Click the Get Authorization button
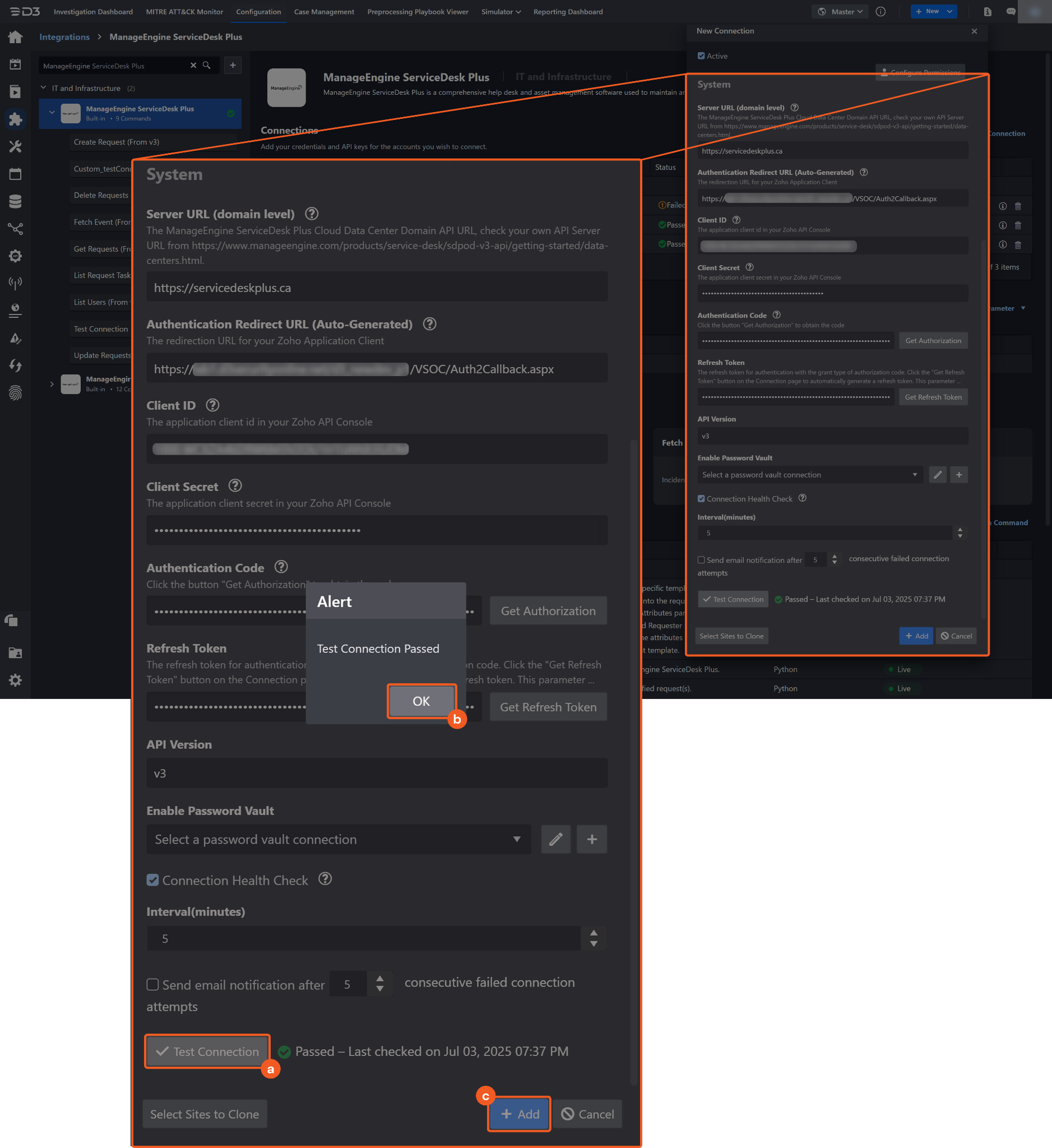This screenshot has height=1148, width=1052. (x=548, y=610)
